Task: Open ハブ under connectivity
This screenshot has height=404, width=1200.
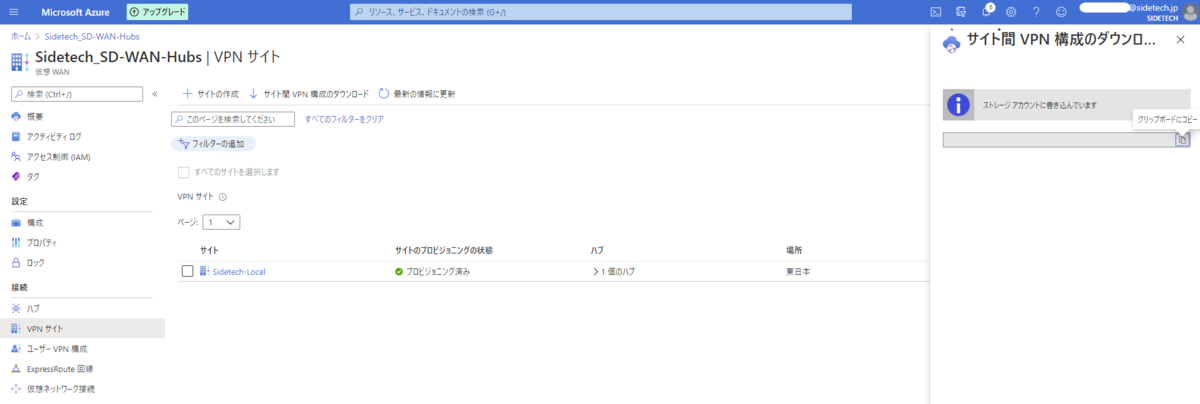Action: pos(33,308)
